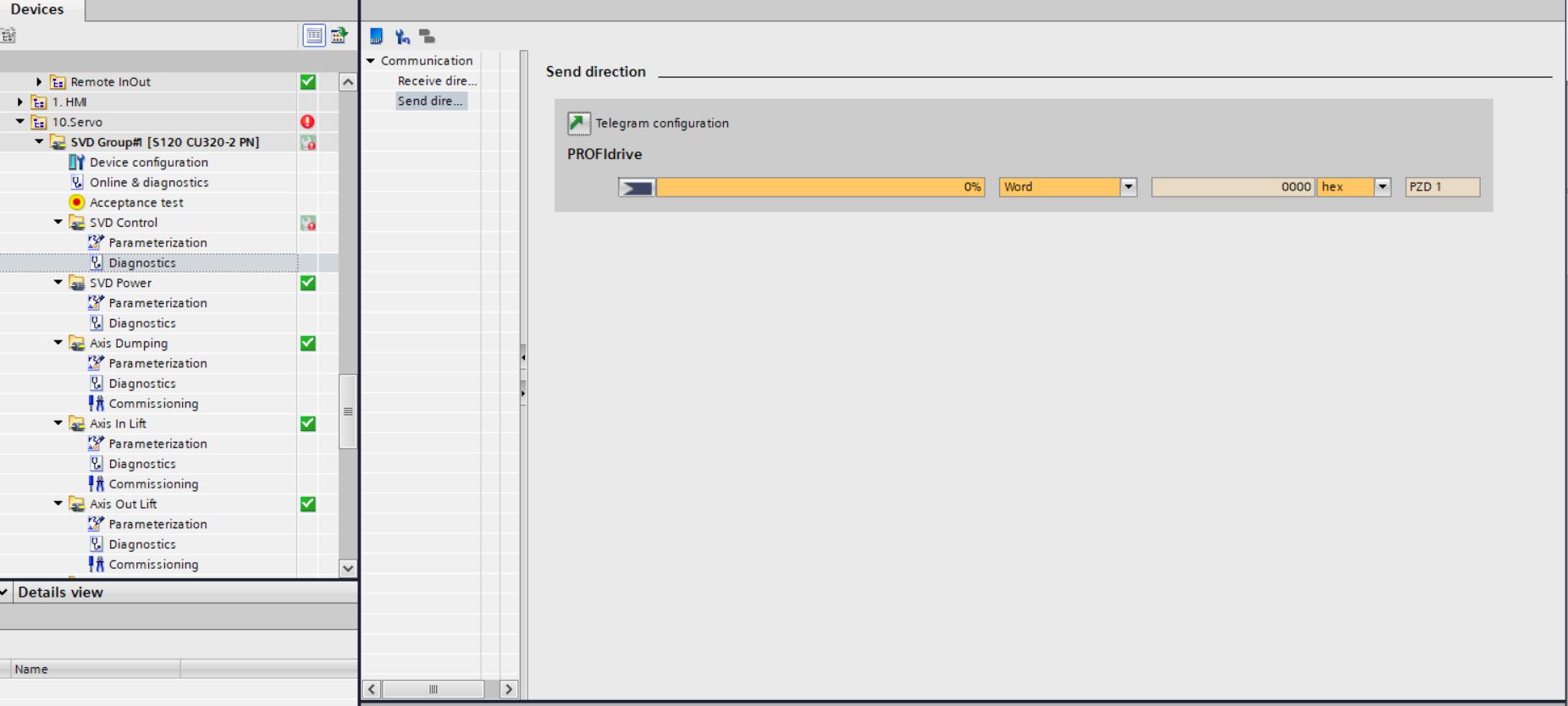Image resolution: width=1568 pixels, height=706 pixels.
Task: Select Diagnostics under SVD Control
Action: click(142, 262)
